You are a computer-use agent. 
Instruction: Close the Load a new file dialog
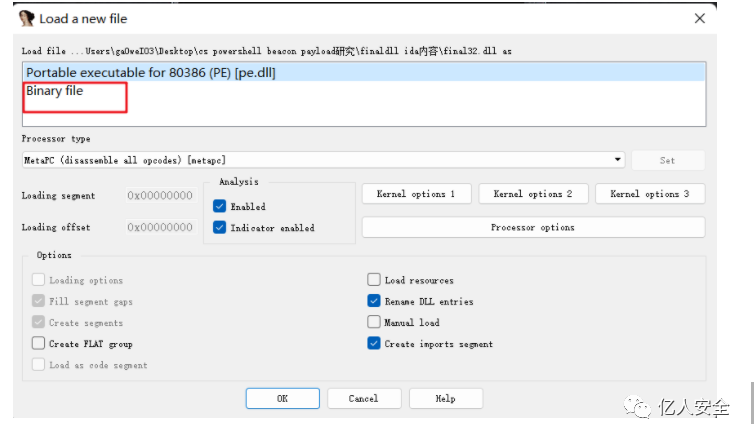[700, 18]
